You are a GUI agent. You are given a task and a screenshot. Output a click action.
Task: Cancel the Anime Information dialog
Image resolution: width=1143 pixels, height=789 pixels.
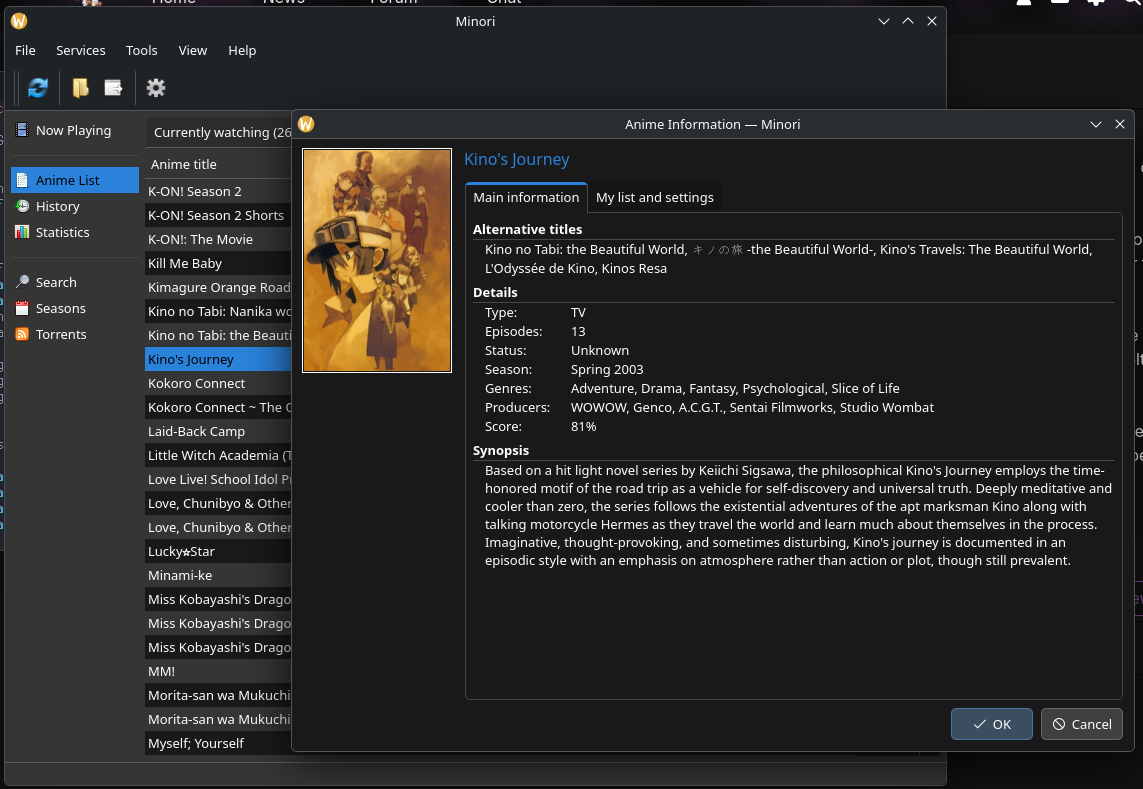[1081, 724]
